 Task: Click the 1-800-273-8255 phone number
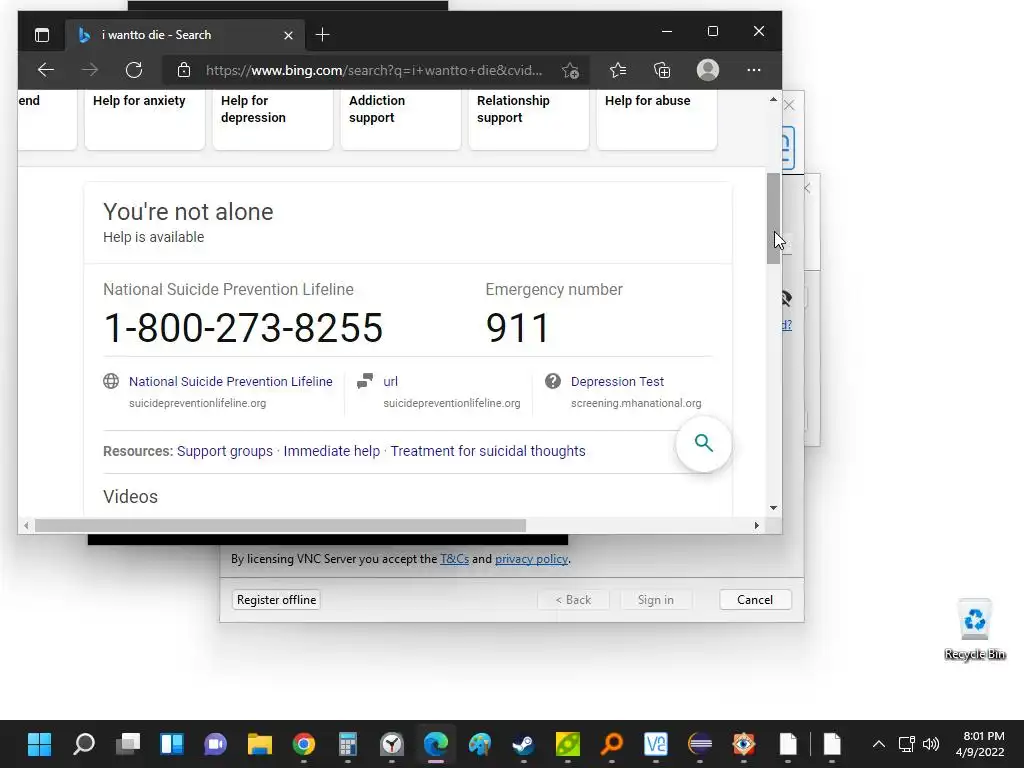coord(243,328)
